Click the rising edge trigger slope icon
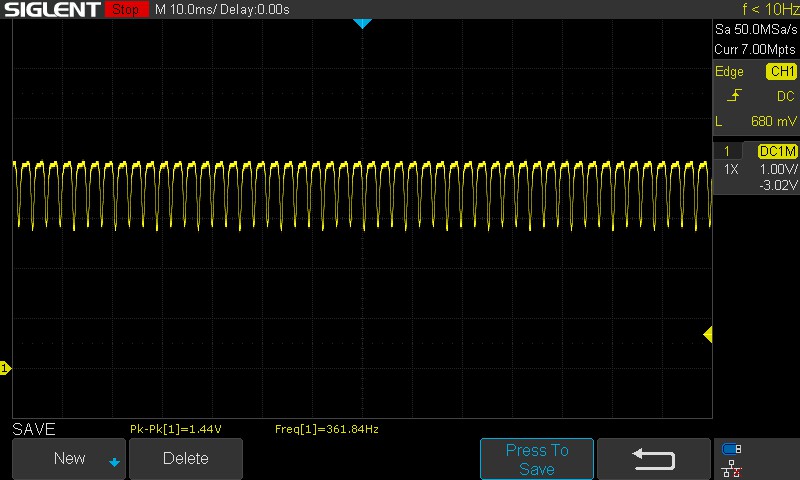Image resolution: width=800 pixels, height=480 pixels. (736, 96)
